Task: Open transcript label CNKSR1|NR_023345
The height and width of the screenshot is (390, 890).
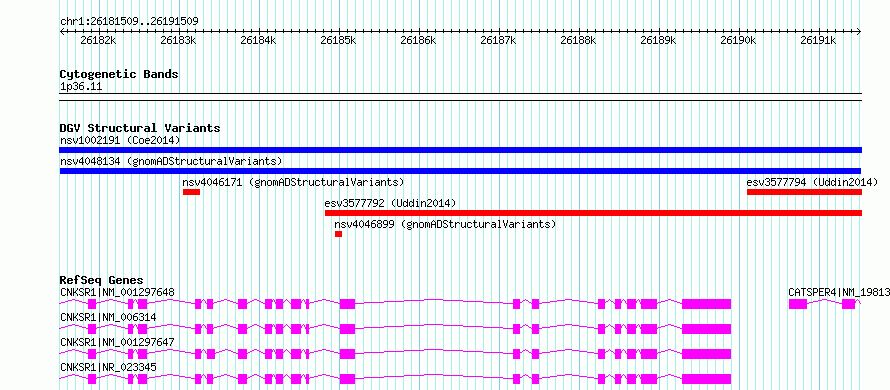Action: [108, 367]
